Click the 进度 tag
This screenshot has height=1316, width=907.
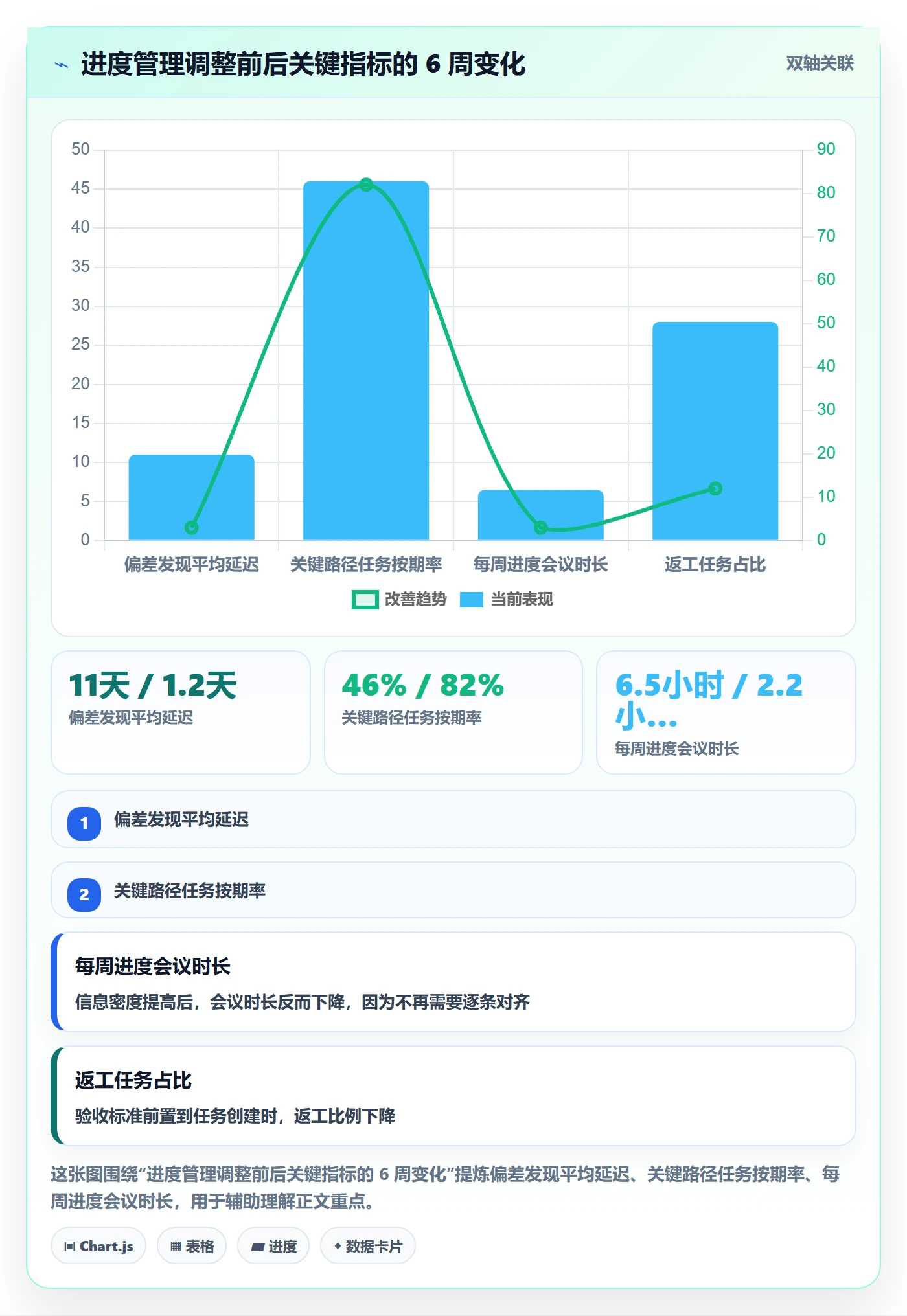pos(273,1246)
